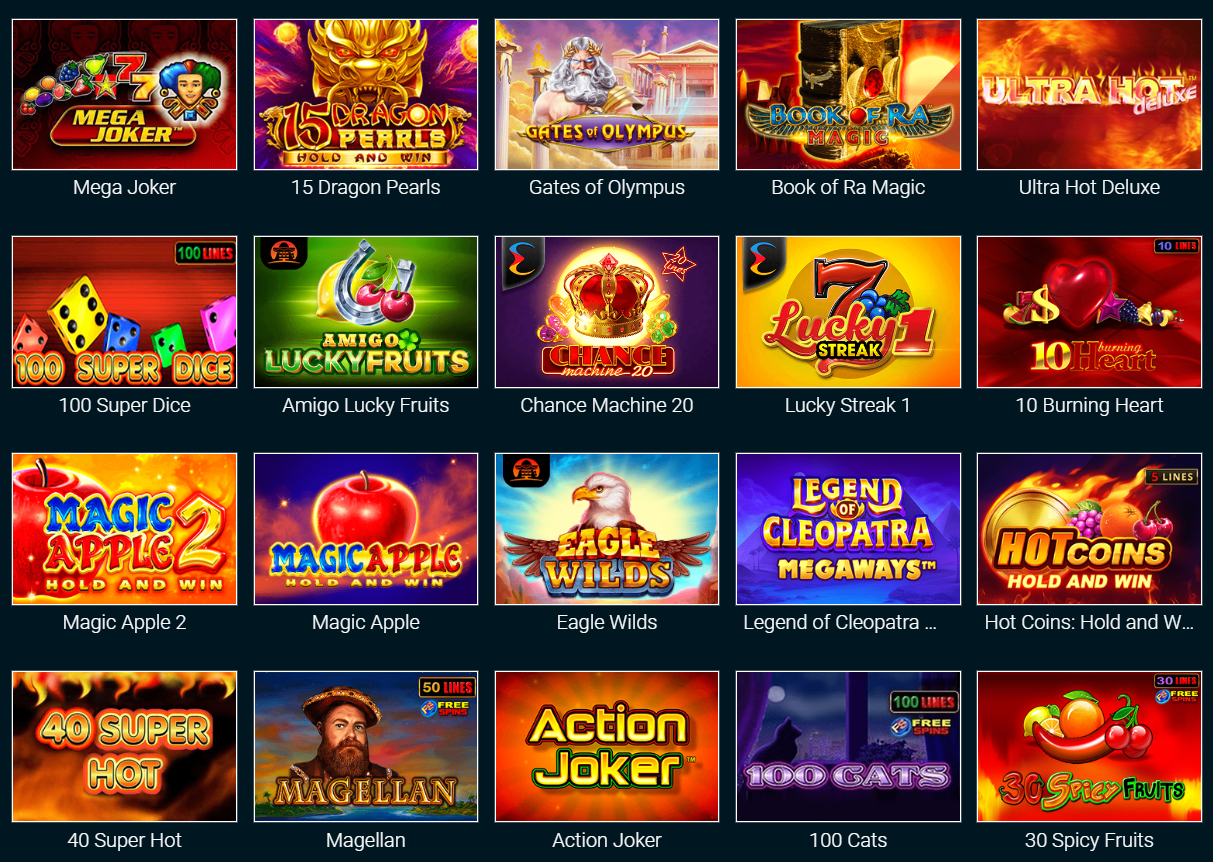Open the Magic Apple 2 slot
This screenshot has height=862, width=1213.
125,529
